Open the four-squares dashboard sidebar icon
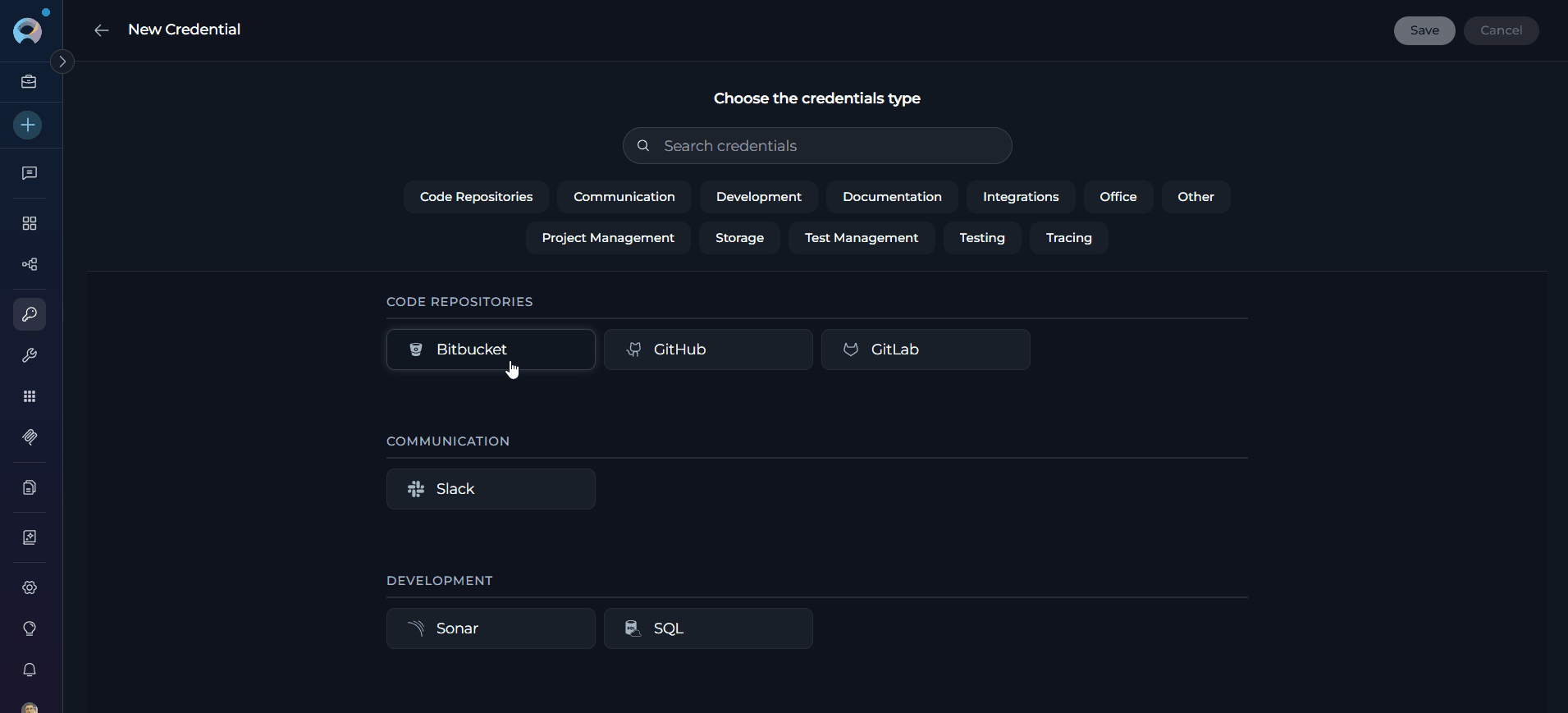The width and height of the screenshot is (1568, 713). click(30, 223)
